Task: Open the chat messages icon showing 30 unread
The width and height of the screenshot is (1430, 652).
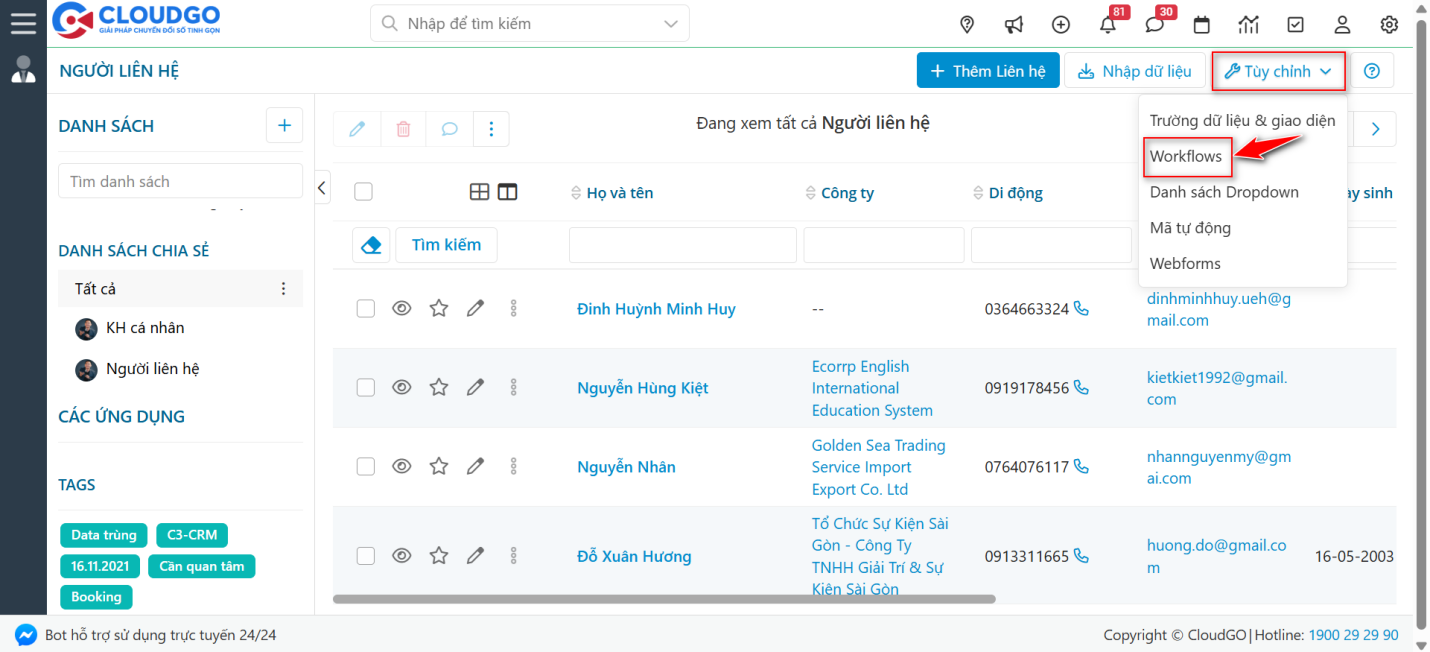Action: point(1154,24)
